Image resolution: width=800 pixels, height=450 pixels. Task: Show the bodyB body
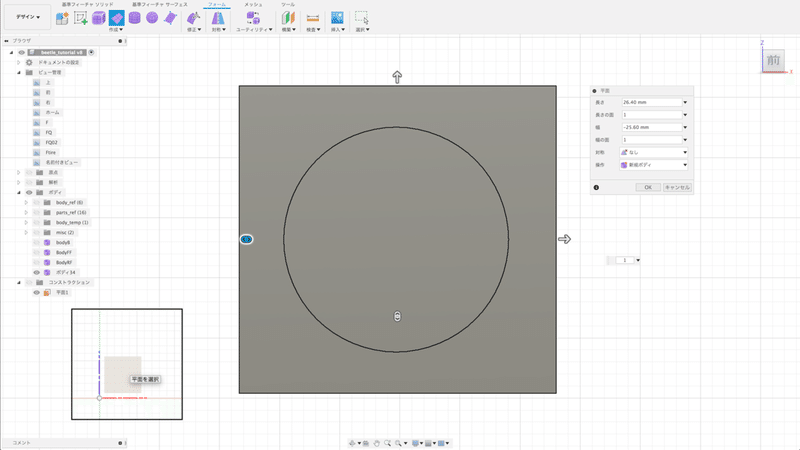coord(37,242)
